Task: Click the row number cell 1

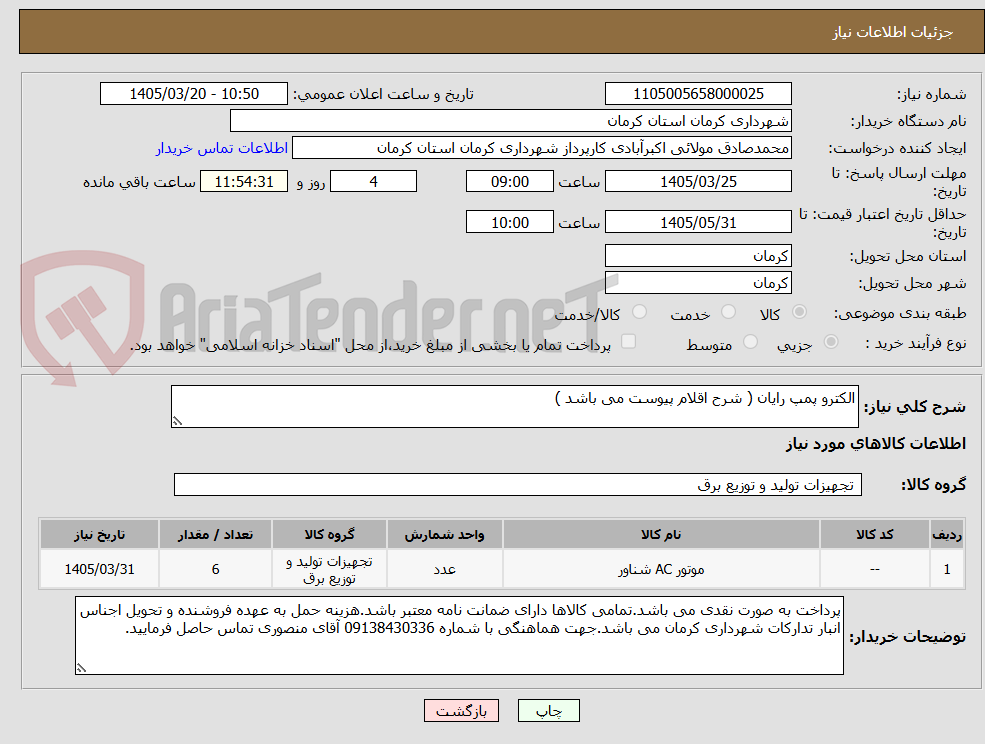Action: coord(947,569)
